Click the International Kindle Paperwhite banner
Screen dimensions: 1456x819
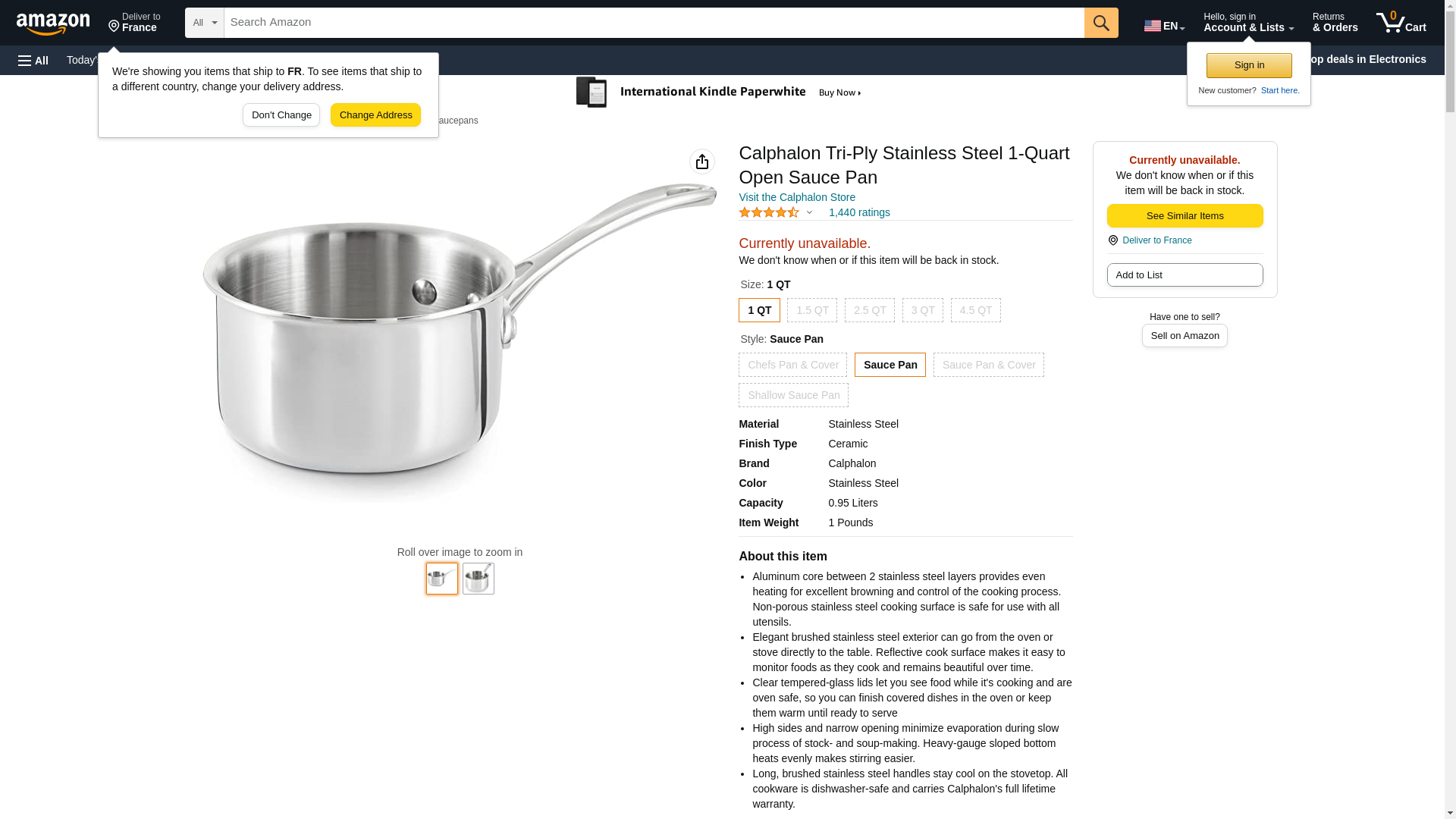(x=718, y=93)
